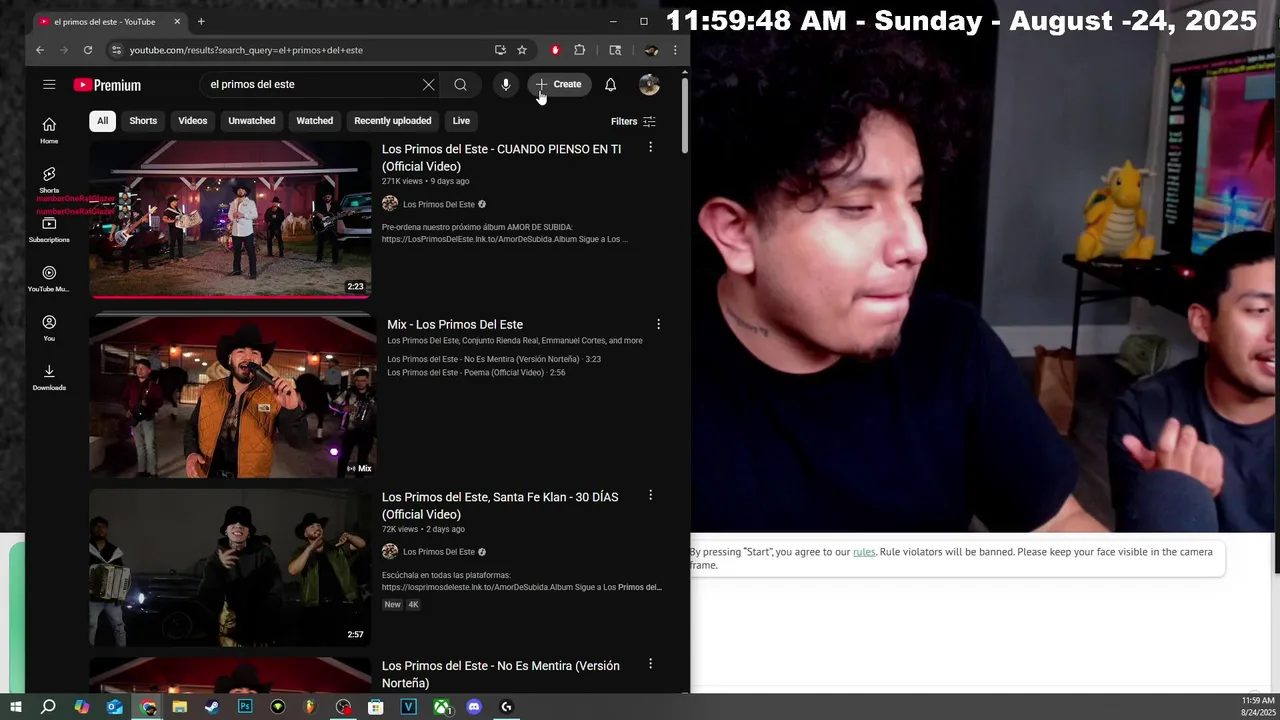
Task: Select the Unwatched filter chip
Action: [x=252, y=121]
